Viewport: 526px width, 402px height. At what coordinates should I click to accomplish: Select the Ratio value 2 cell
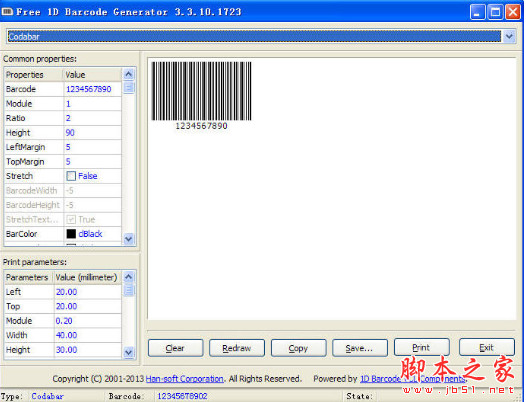tap(92, 118)
